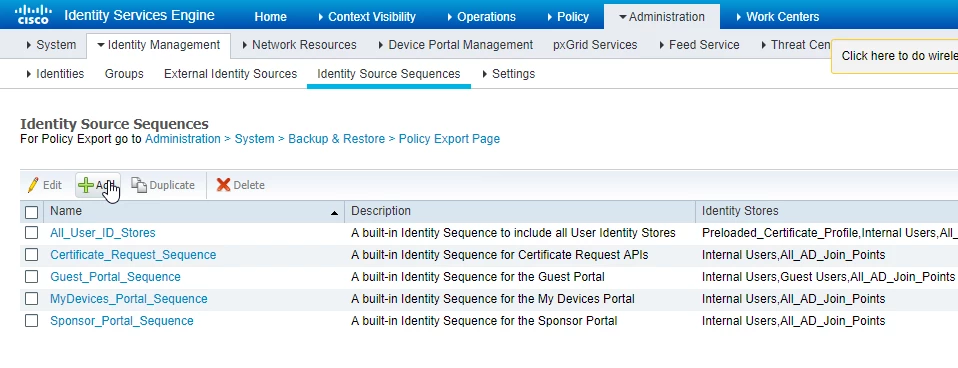Click description 'A built-in Identity Sequence for the Sponsor Portal'
The height and width of the screenshot is (368, 958).
(x=484, y=320)
